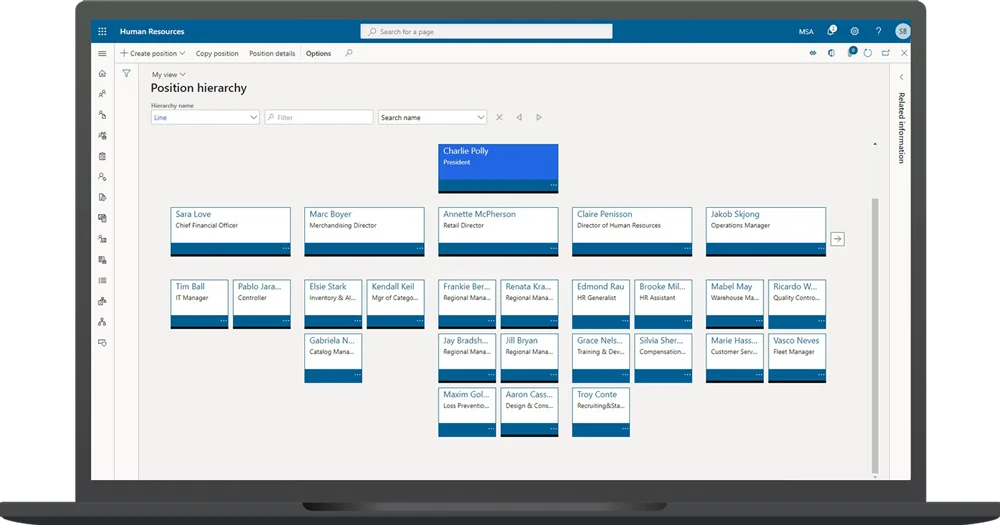
Task: Open the filter funnel pane
Action: click(x=126, y=74)
